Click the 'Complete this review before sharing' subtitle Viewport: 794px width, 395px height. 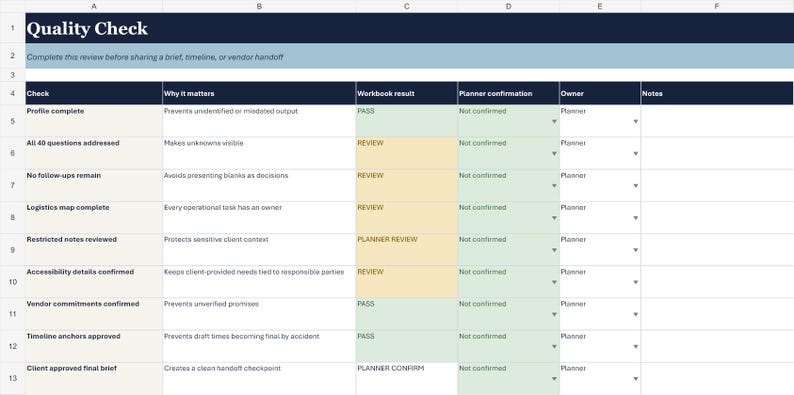point(410,56)
